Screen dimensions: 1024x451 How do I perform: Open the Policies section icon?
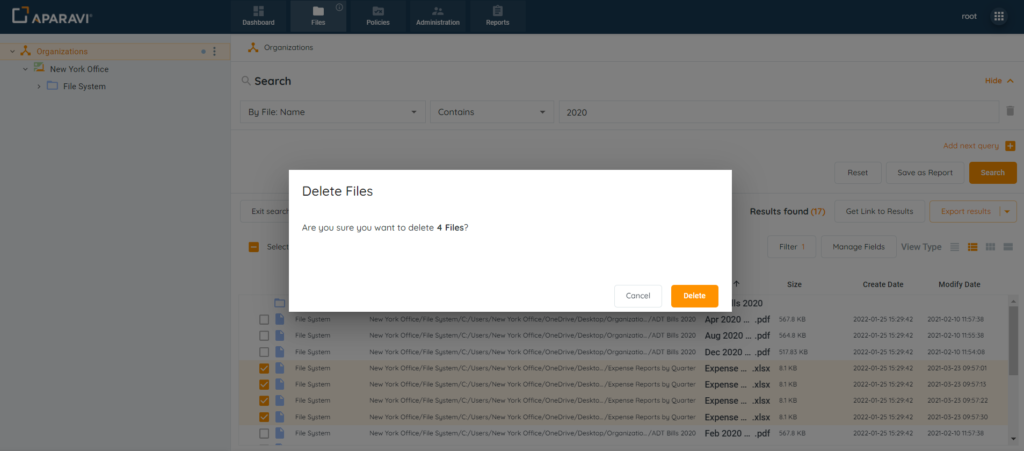coord(378,11)
